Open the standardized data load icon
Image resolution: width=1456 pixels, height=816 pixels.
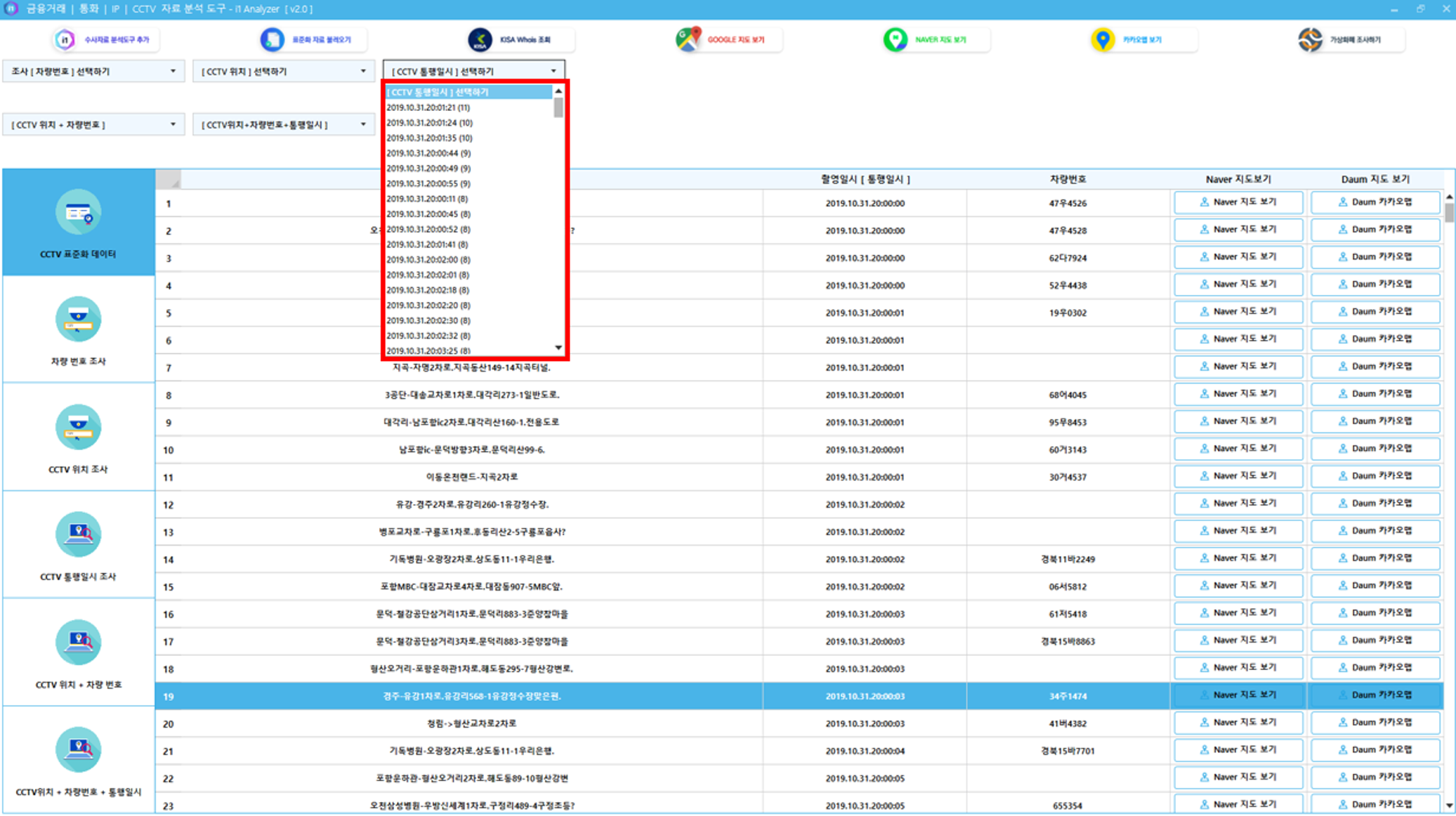(x=272, y=39)
